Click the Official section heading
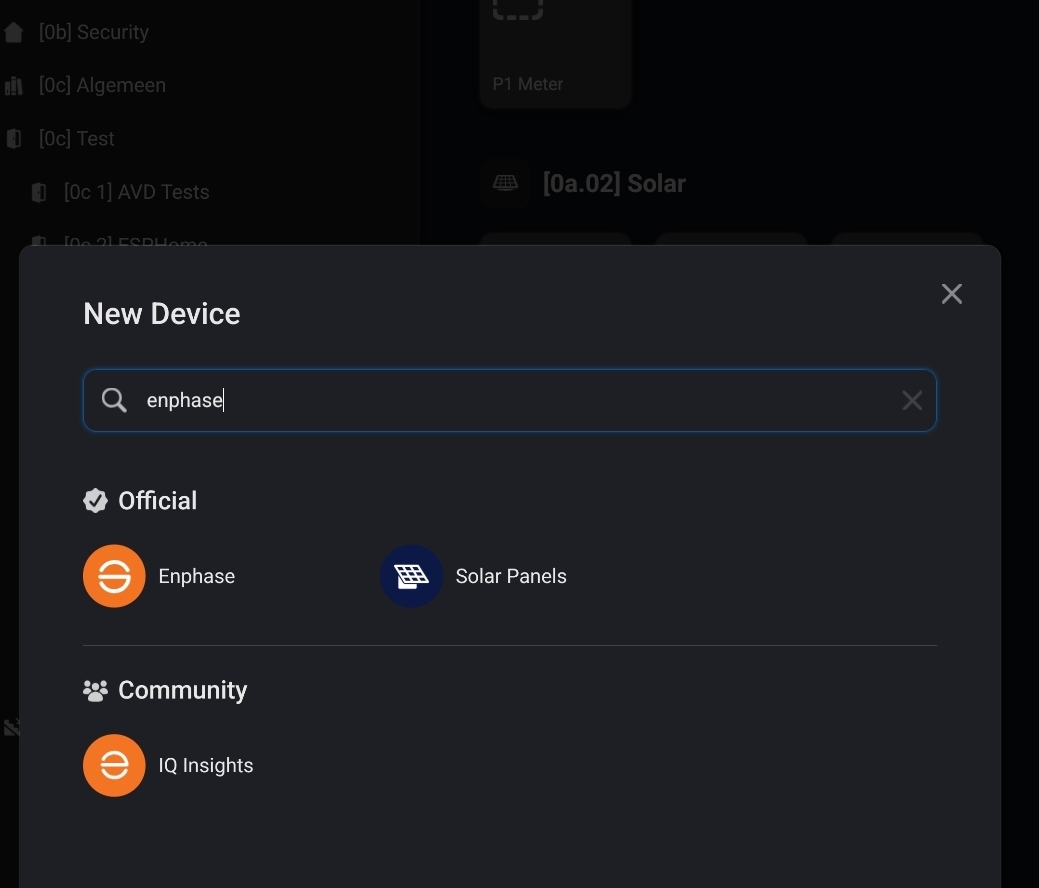Screen dimensions: 1039x888 point(157,501)
